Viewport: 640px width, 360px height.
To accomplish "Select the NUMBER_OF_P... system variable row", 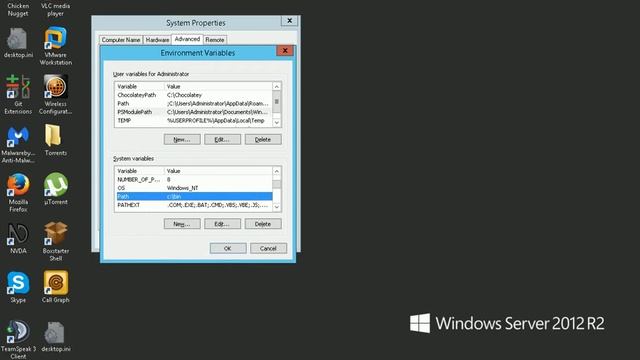I will tap(194, 179).
